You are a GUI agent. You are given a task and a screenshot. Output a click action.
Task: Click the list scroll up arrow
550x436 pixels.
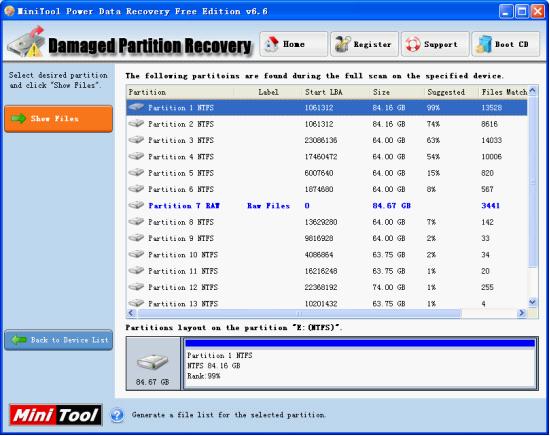[533, 91]
